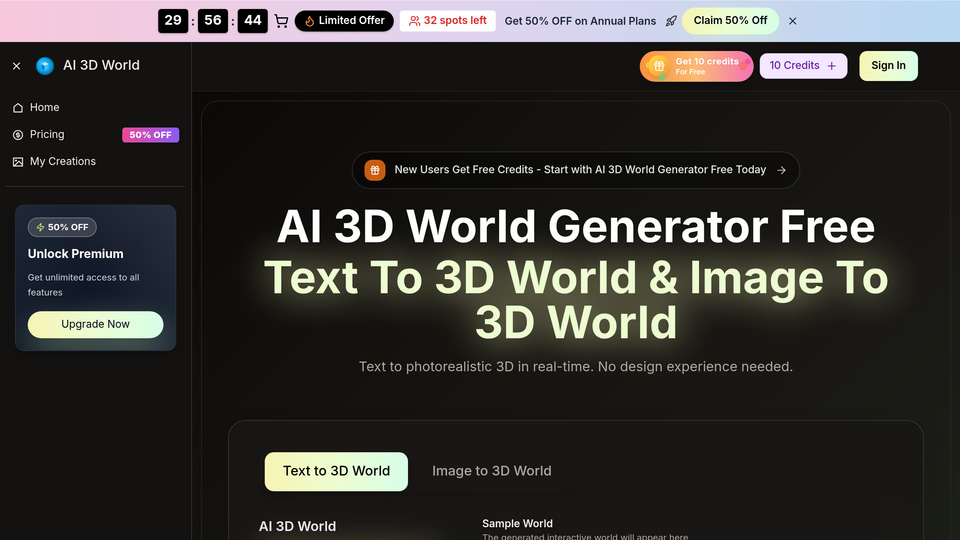Click the arrow at end of announcement pill
The height and width of the screenshot is (540, 960).
[x=781, y=170]
